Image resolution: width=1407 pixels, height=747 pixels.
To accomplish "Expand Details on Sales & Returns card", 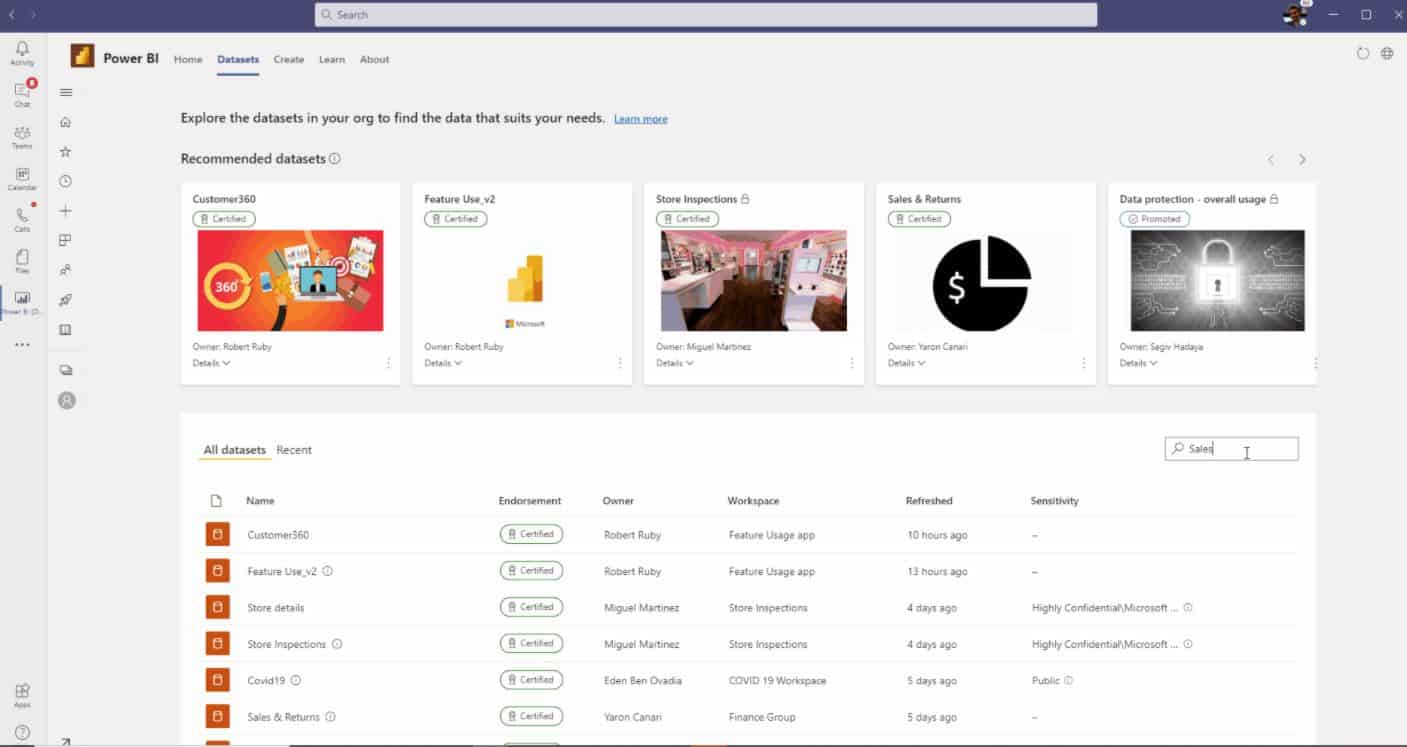I will (907, 363).
